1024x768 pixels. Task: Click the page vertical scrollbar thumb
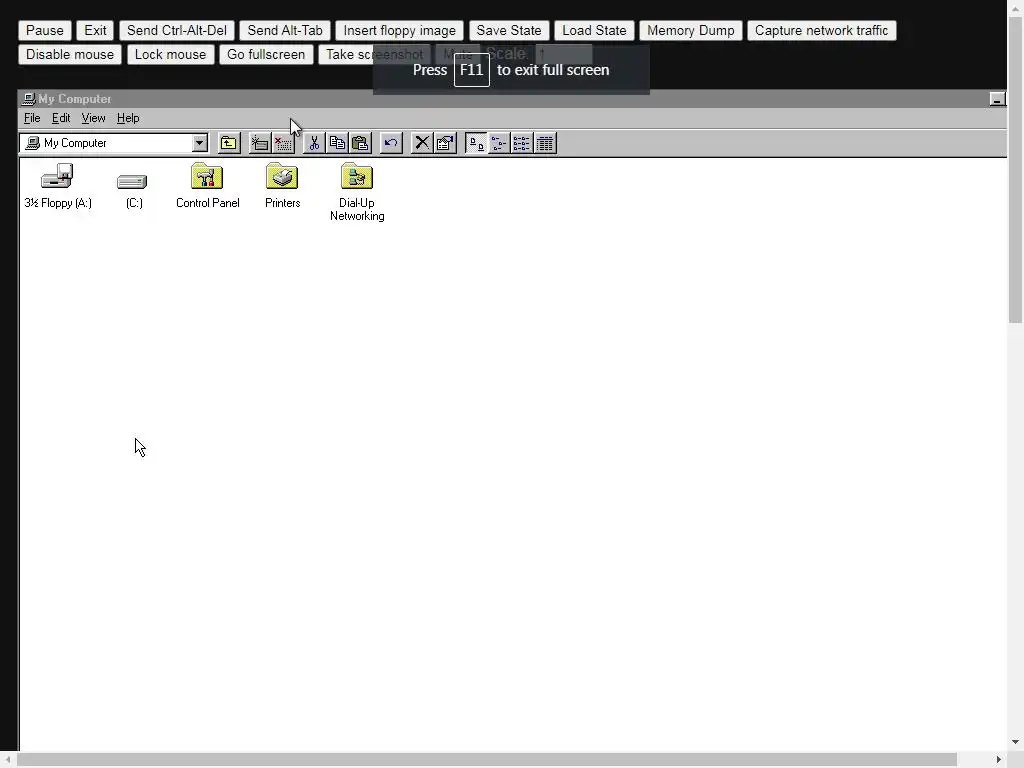pyautogui.click(x=1016, y=170)
